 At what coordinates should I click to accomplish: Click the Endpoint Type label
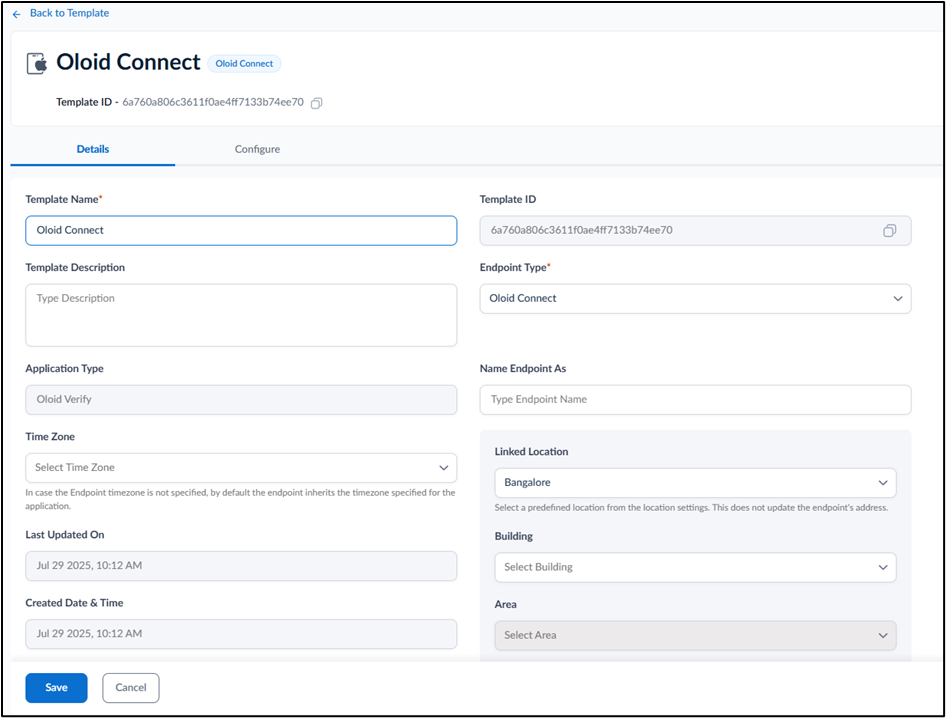(x=515, y=267)
